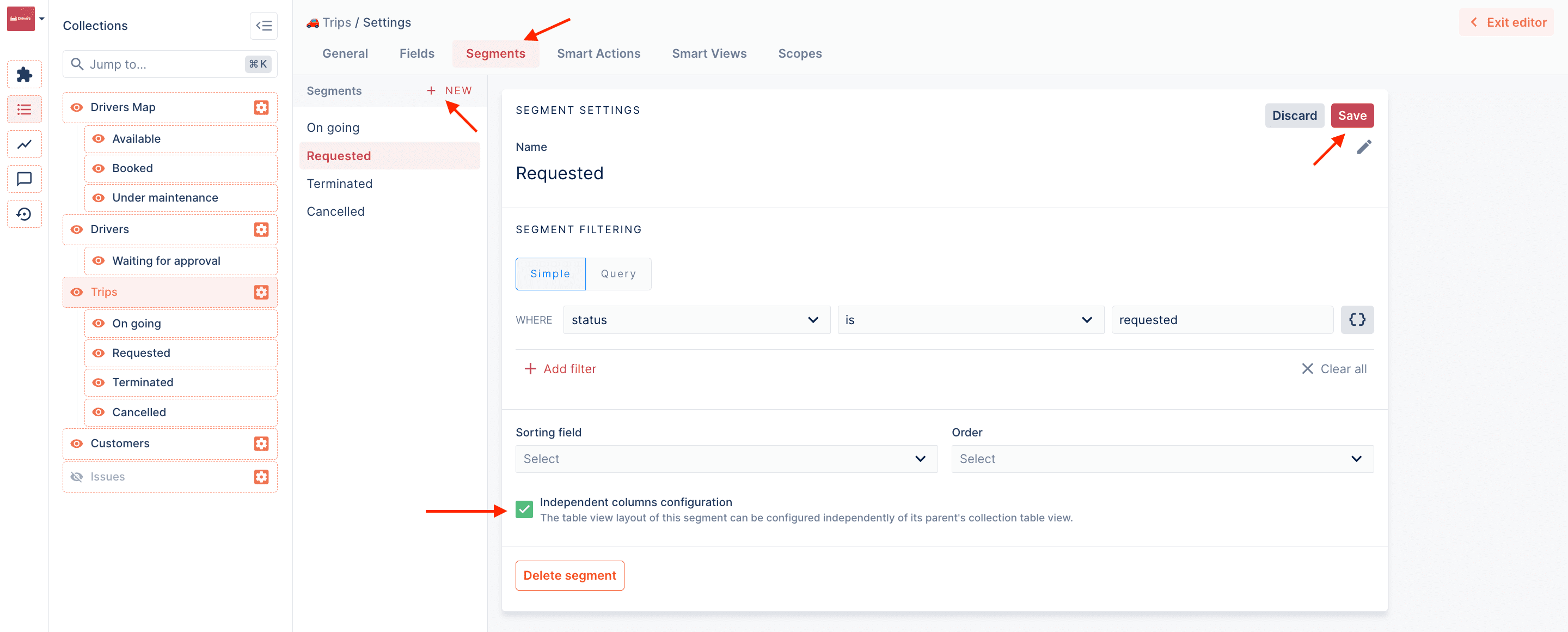Hide the Booked segment via eye icon

pyautogui.click(x=98, y=168)
